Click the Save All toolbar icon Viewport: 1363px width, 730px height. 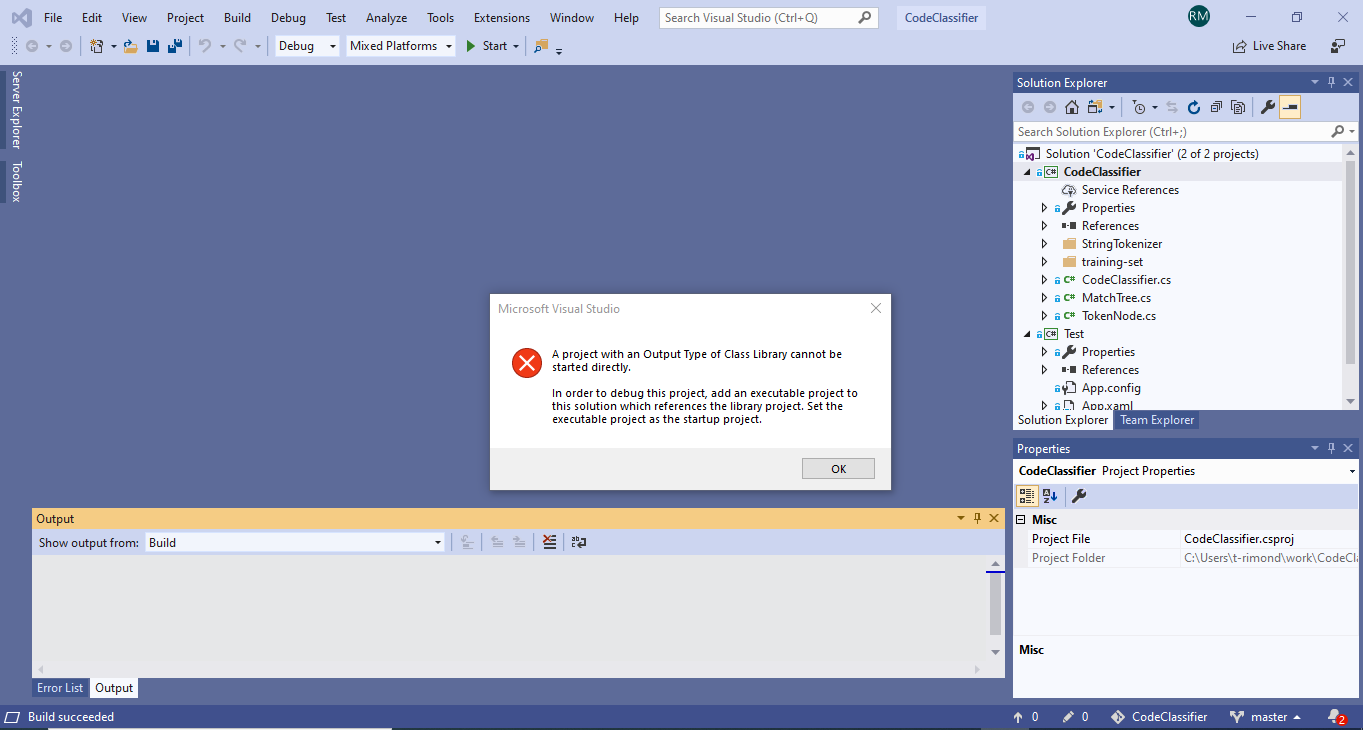pyautogui.click(x=174, y=46)
